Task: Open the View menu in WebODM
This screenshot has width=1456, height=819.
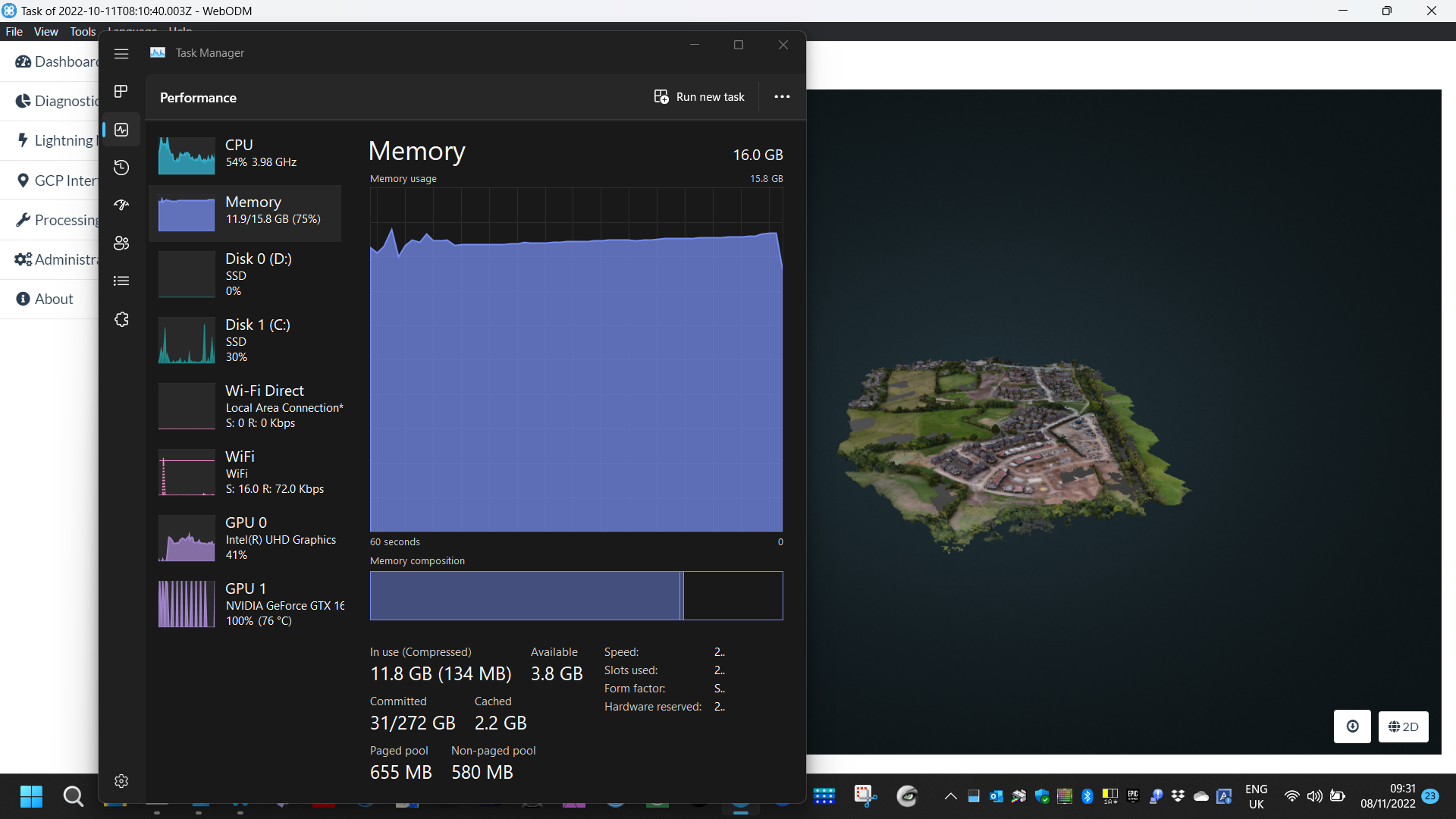Action: point(45,31)
